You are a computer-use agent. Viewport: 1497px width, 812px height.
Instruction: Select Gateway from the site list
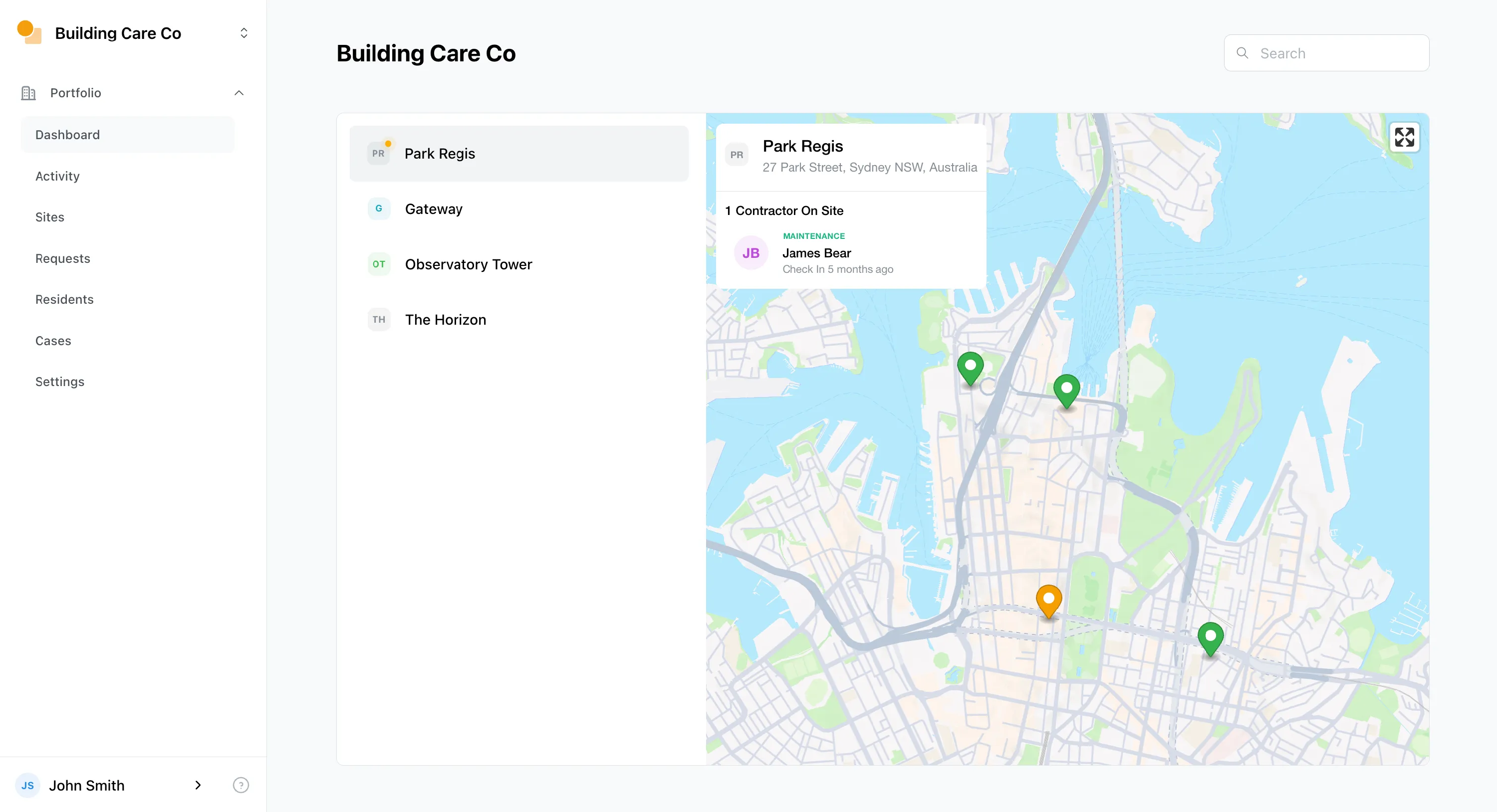point(434,208)
